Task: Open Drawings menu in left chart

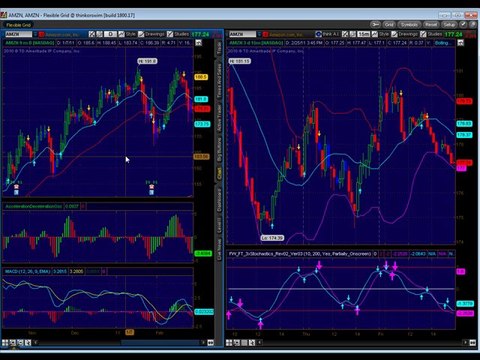Action: tap(155, 34)
